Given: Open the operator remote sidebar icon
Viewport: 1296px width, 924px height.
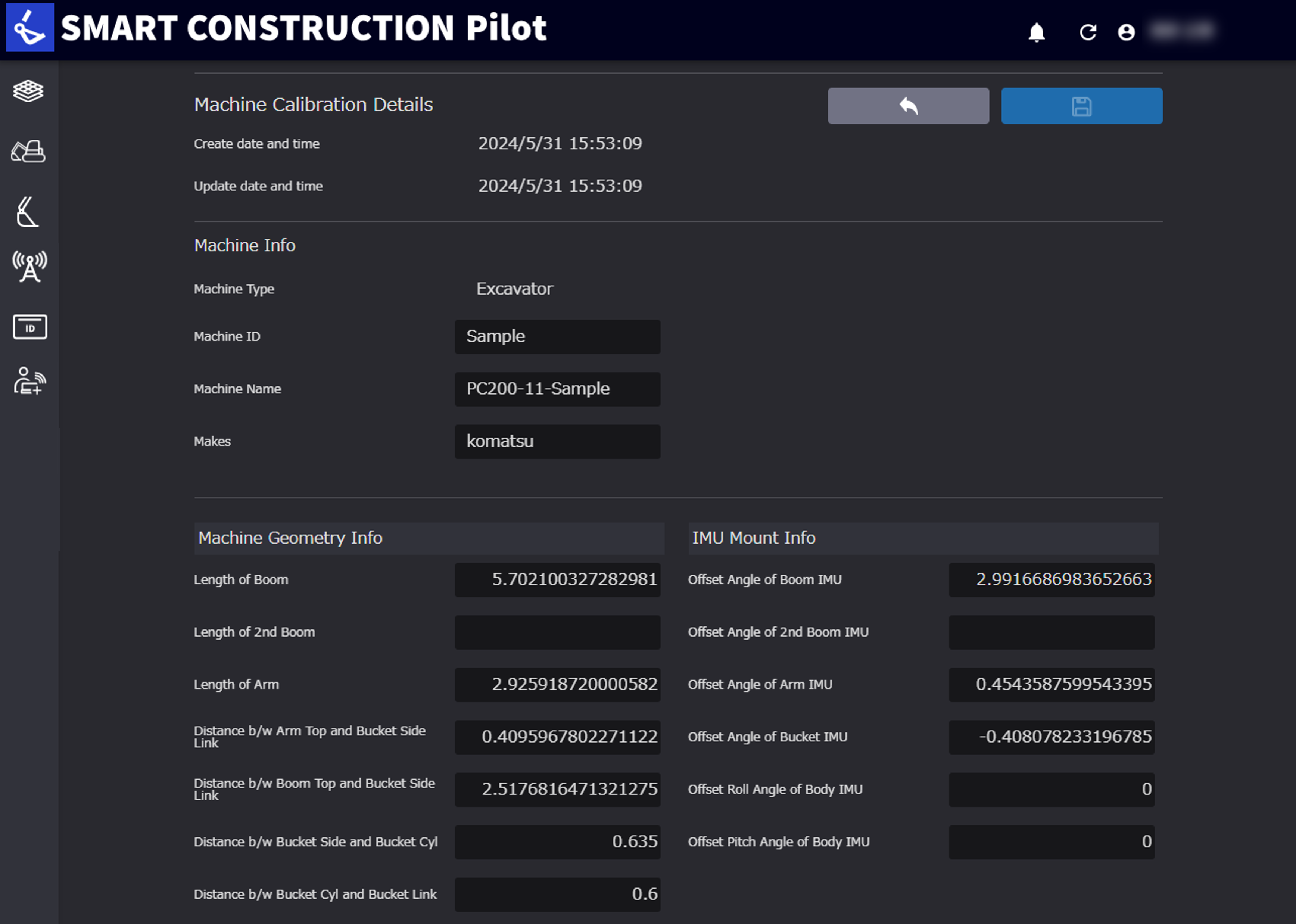Looking at the screenshot, I should pyautogui.click(x=29, y=381).
